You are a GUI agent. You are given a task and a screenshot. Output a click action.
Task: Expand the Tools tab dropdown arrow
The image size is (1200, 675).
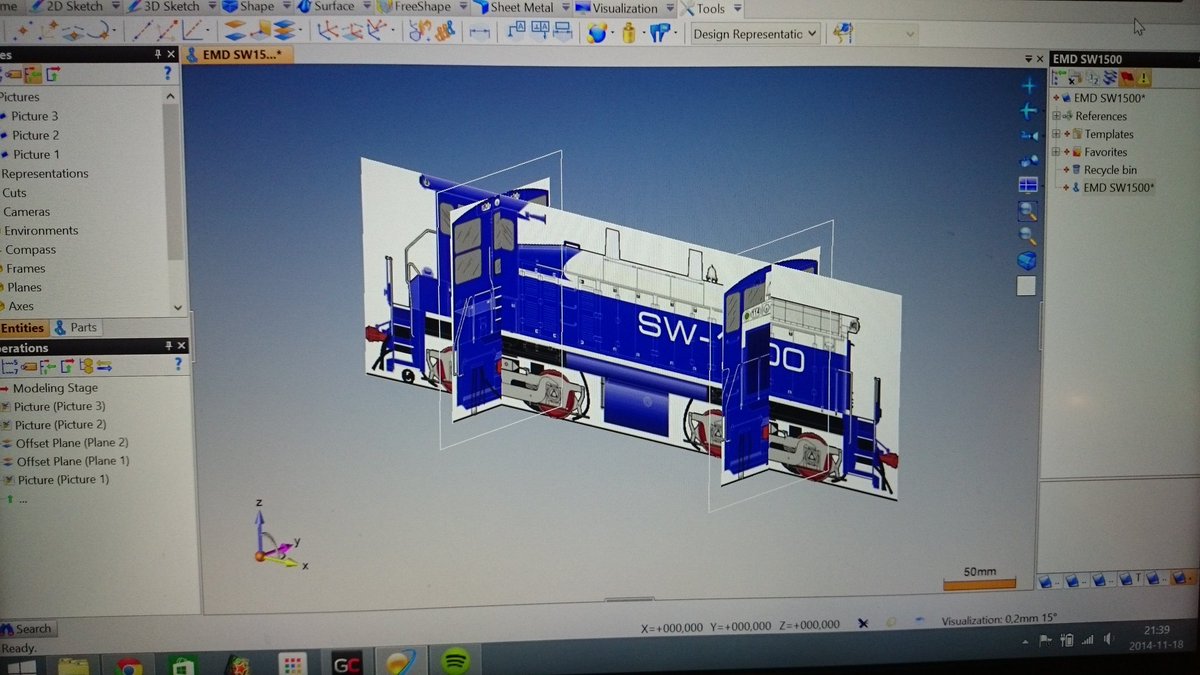point(738,9)
